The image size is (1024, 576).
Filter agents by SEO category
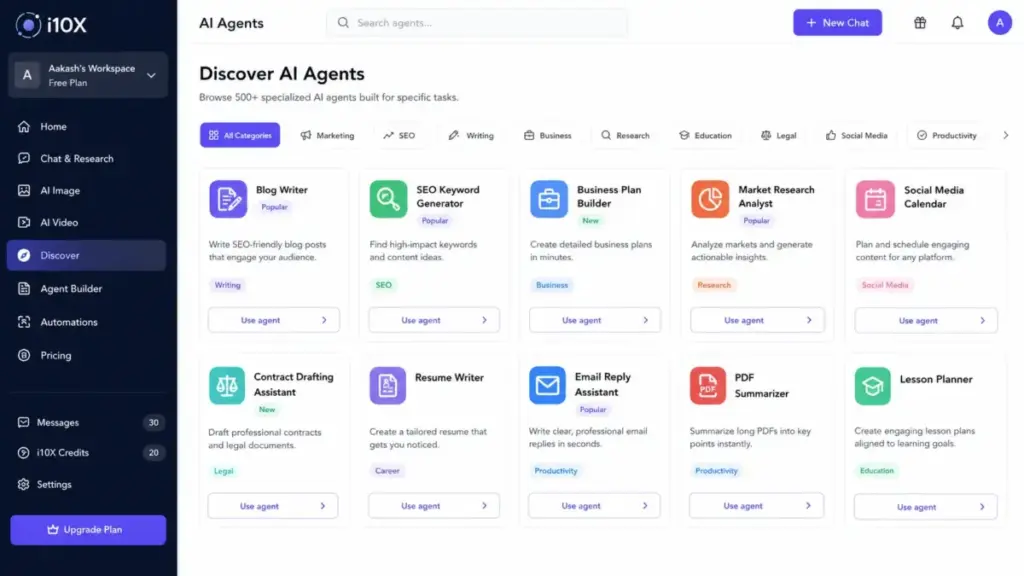[x=399, y=135]
